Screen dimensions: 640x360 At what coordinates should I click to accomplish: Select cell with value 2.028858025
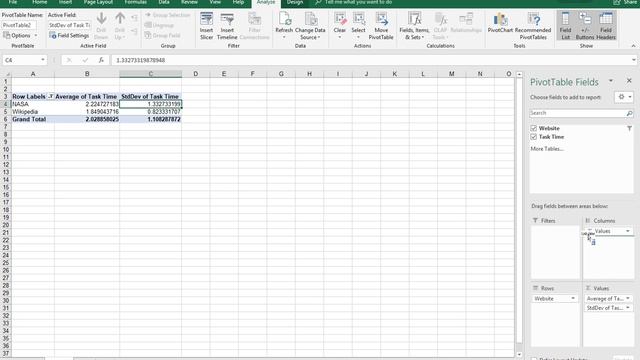[x=87, y=119]
